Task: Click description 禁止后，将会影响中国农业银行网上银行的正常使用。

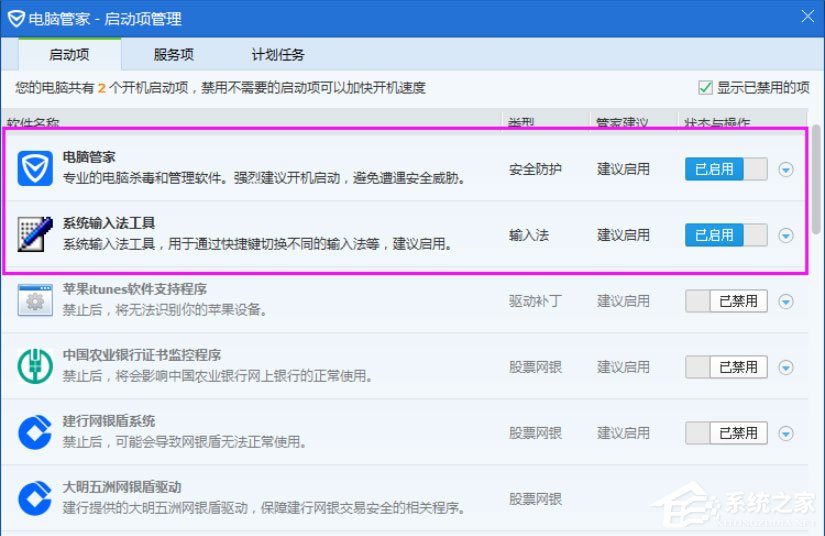Action: point(218,376)
